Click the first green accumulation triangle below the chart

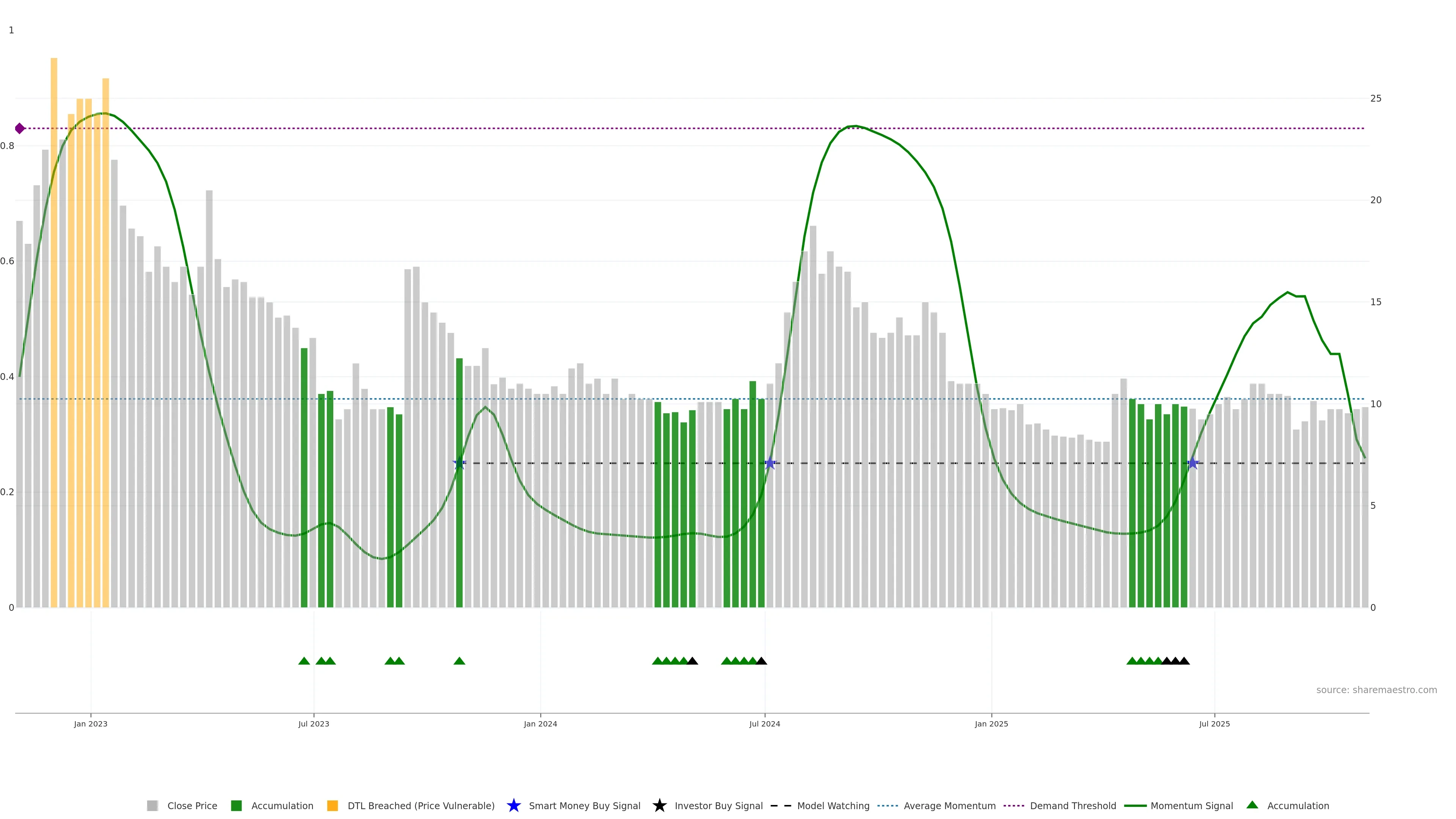(x=304, y=661)
